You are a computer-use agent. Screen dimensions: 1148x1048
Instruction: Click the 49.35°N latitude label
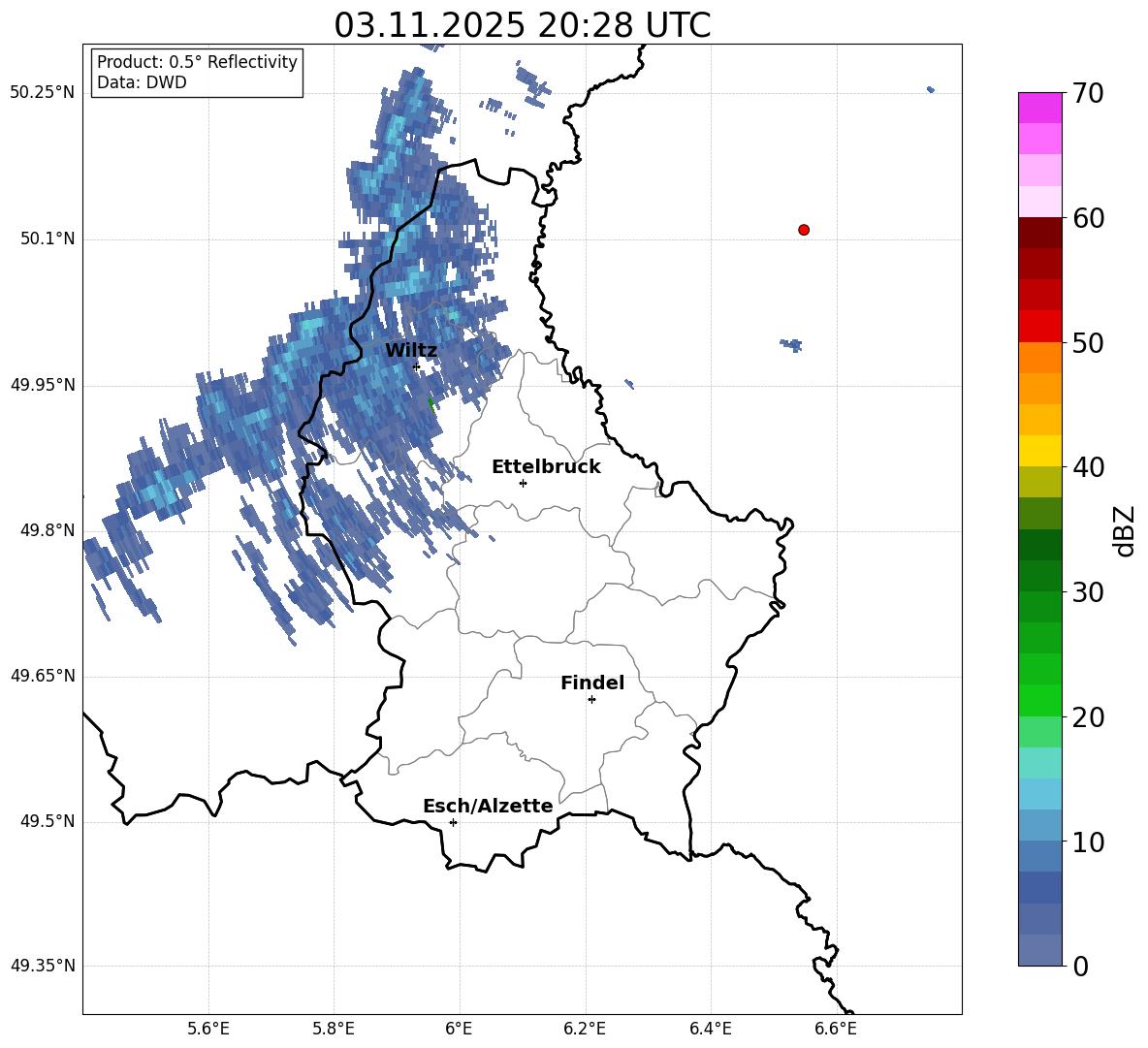(x=43, y=966)
